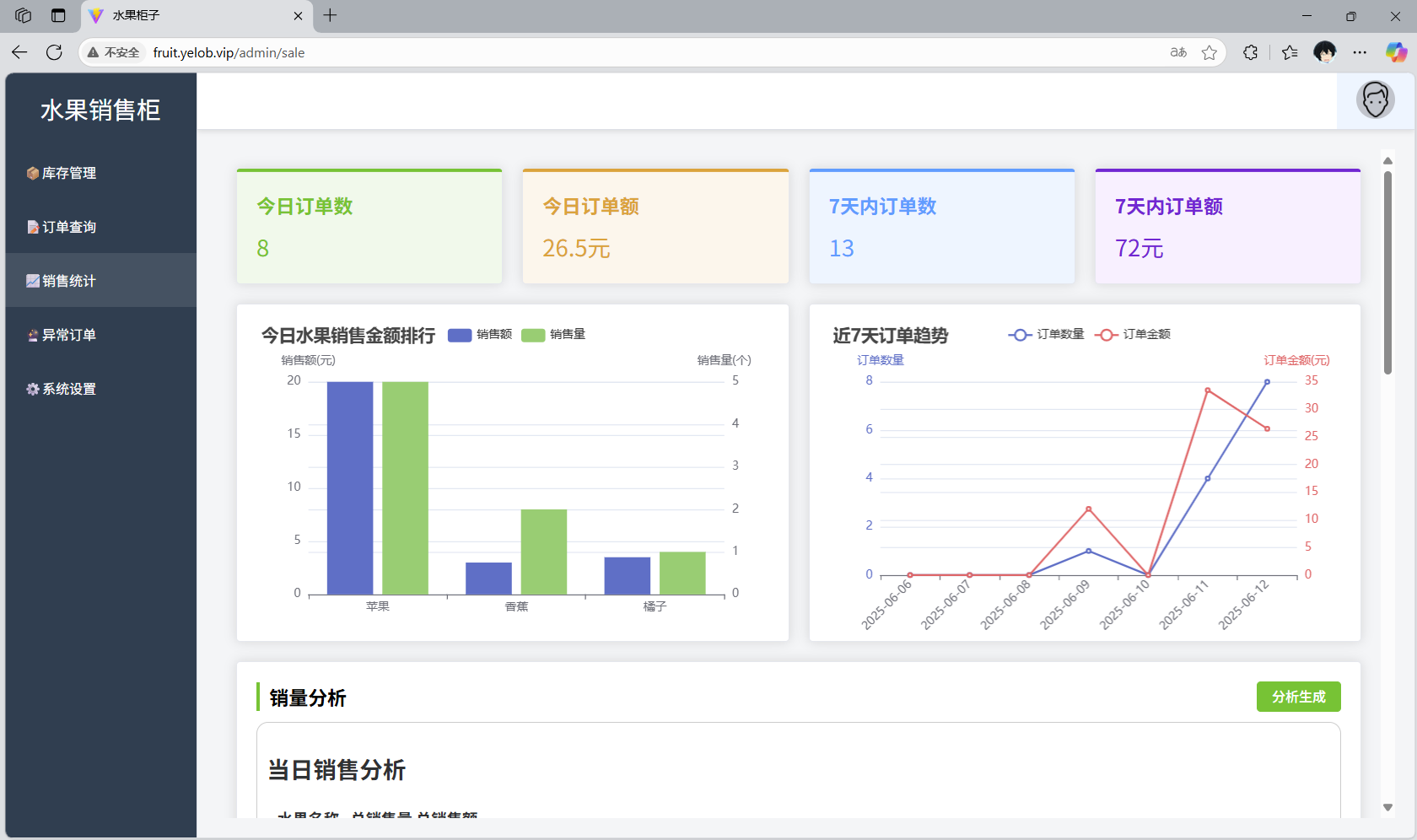The height and width of the screenshot is (840, 1417).
Task: Toggle 销售量 series in bar chart legend
Action: pyautogui.click(x=553, y=335)
